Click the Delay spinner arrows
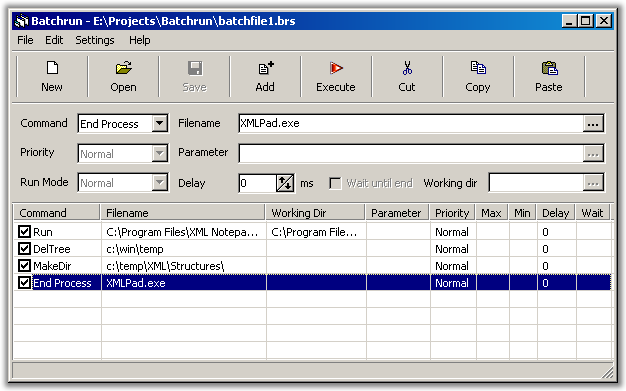 point(285,183)
